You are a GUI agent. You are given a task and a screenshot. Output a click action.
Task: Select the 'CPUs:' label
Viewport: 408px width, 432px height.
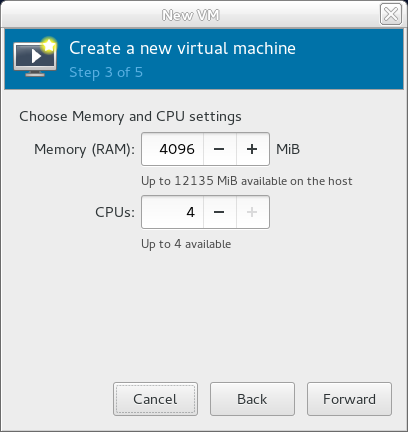(115, 212)
